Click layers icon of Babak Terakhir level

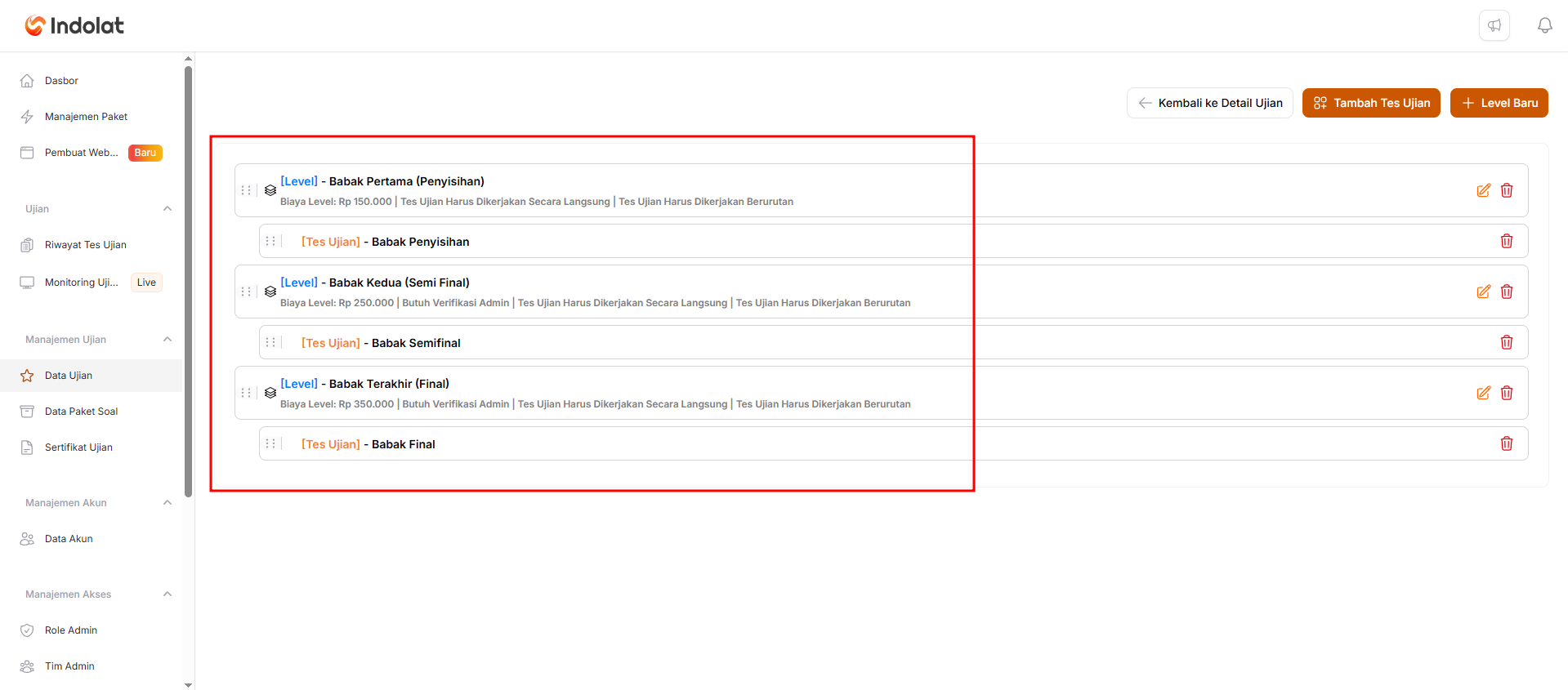click(x=270, y=393)
